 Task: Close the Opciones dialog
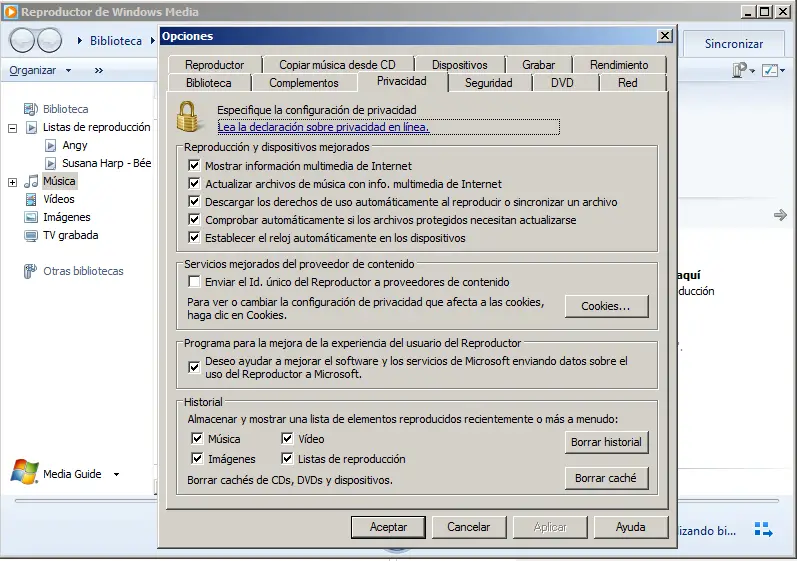664,36
